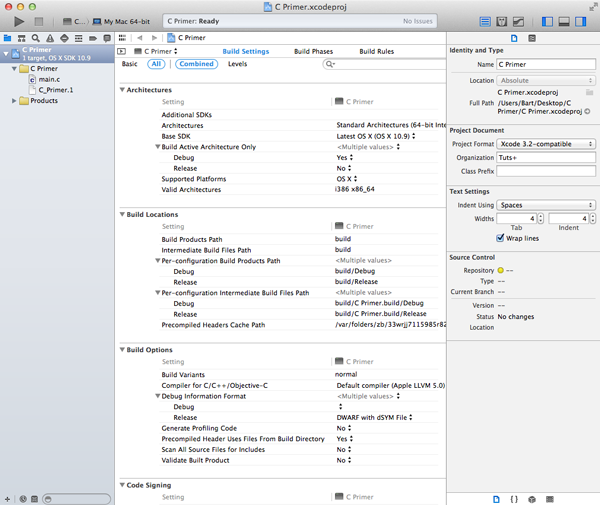Click the Organization text field
This screenshot has width=600, height=505.
(546, 158)
